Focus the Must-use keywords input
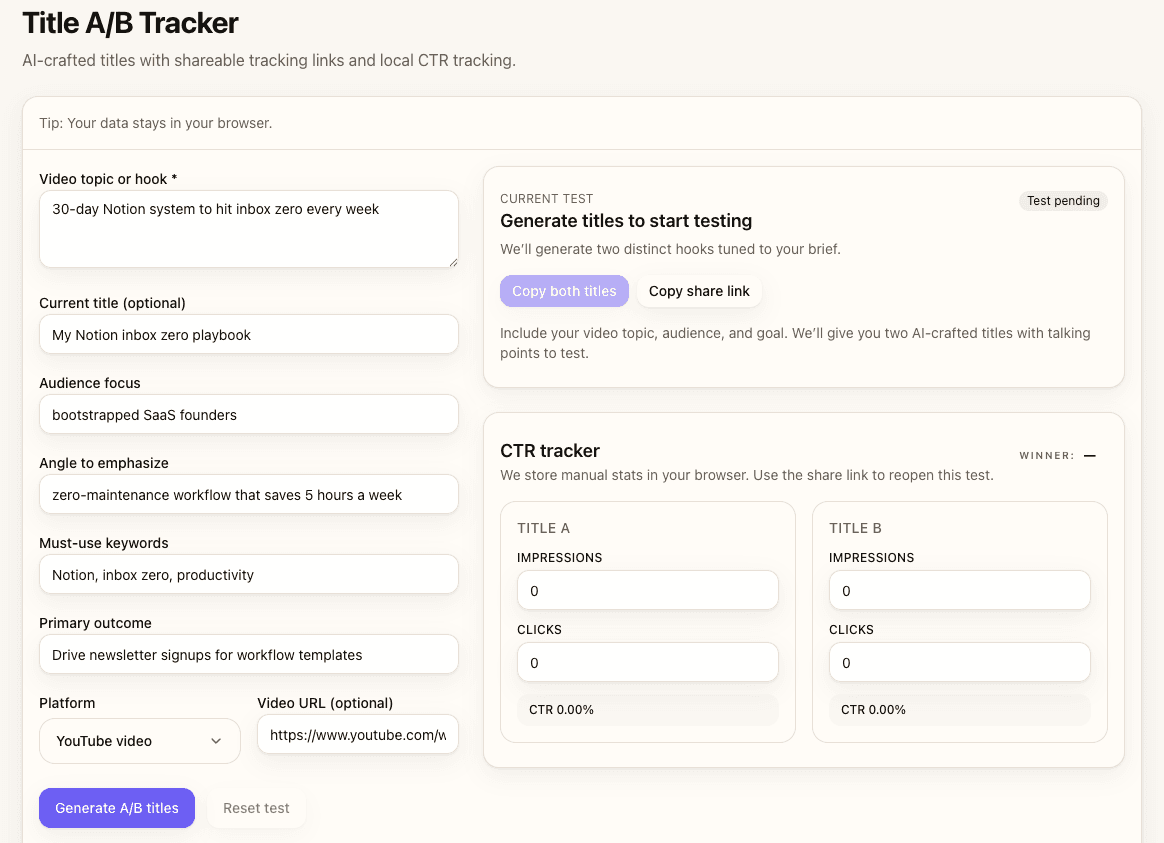 248,574
